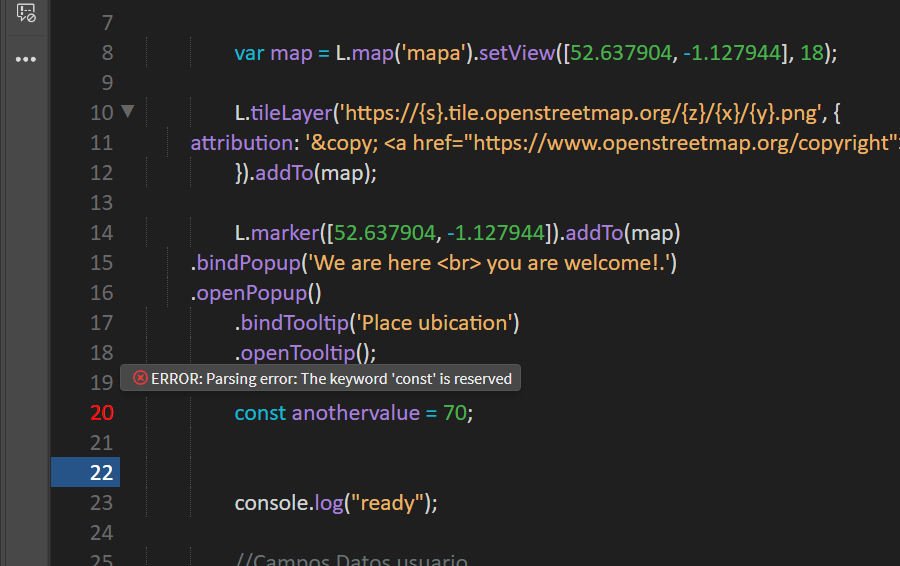Open the three-dot more options menu
Viewport: 900px width, 566px height.
[26, 59]
